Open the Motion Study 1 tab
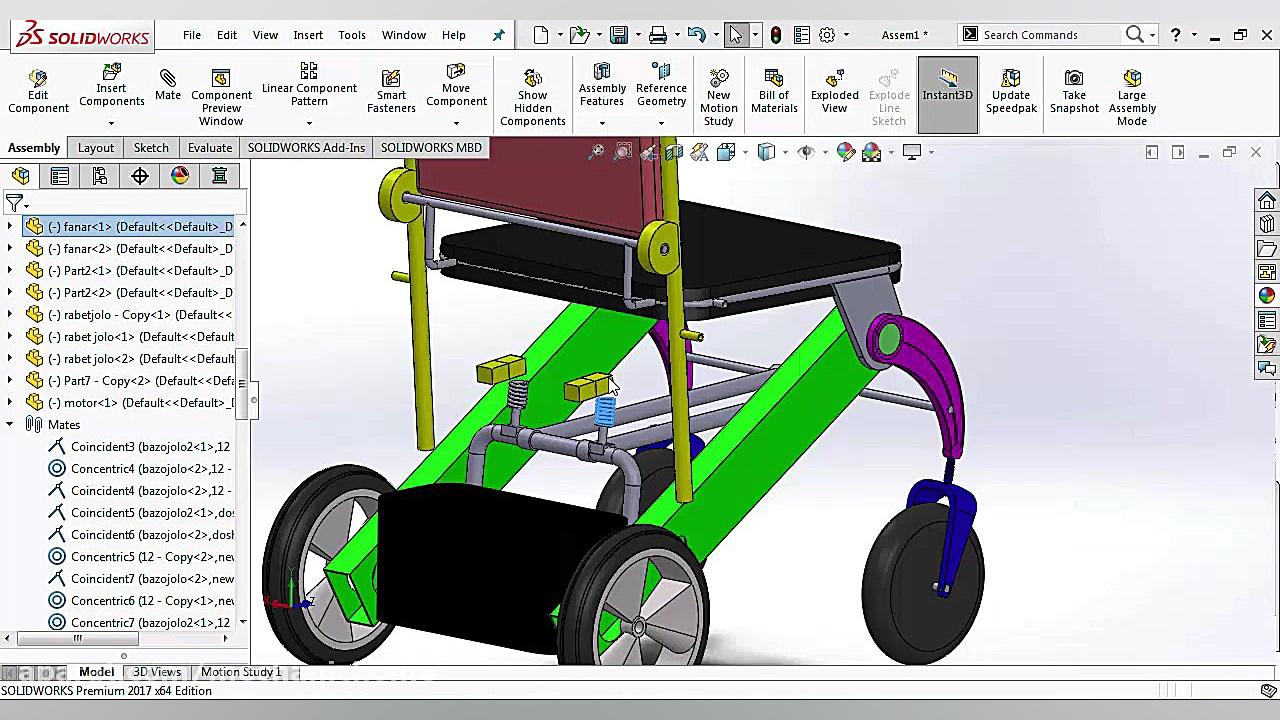 tap(241, 672)
